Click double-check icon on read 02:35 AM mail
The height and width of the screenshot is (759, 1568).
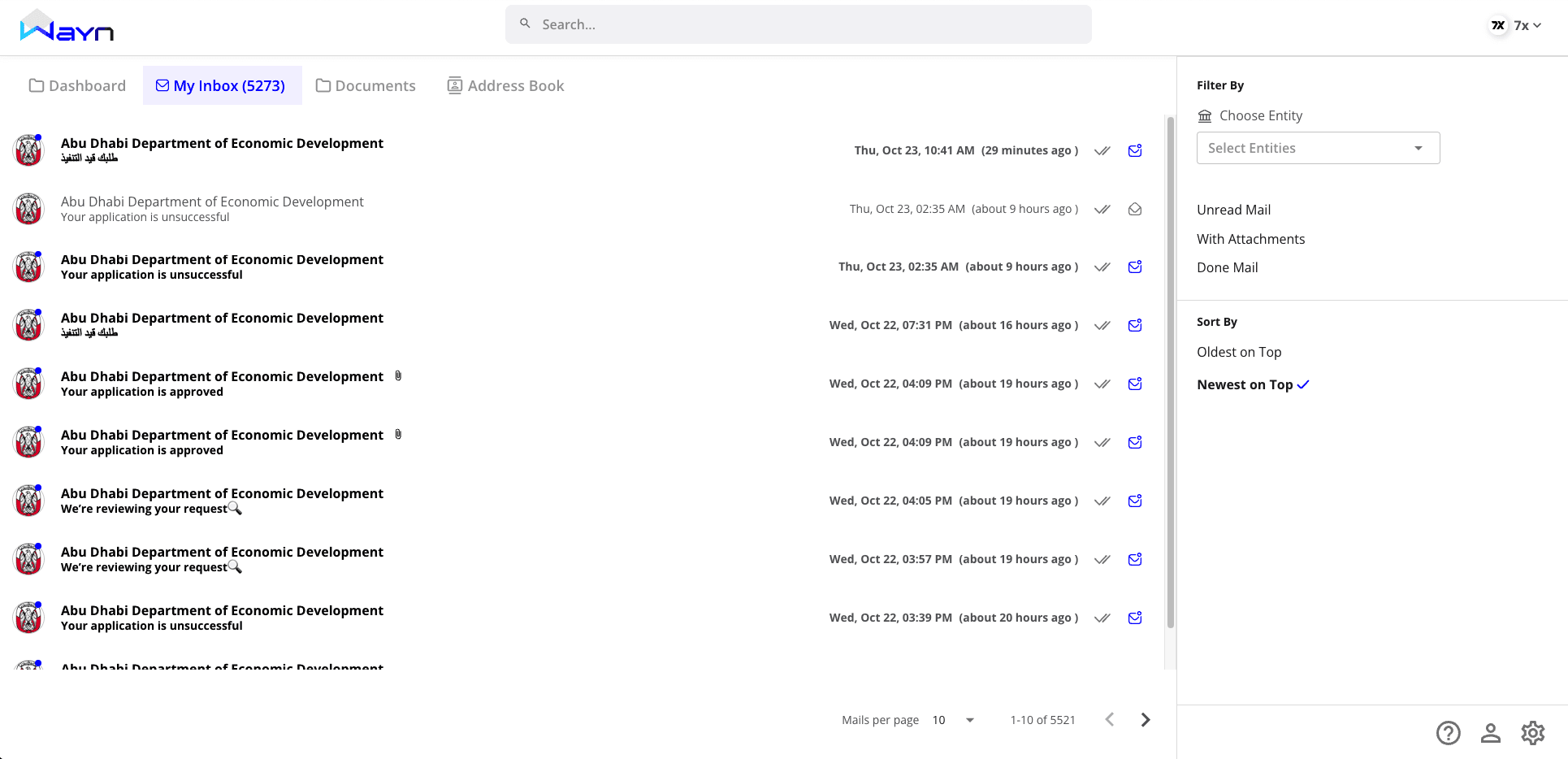point(1102,209)
